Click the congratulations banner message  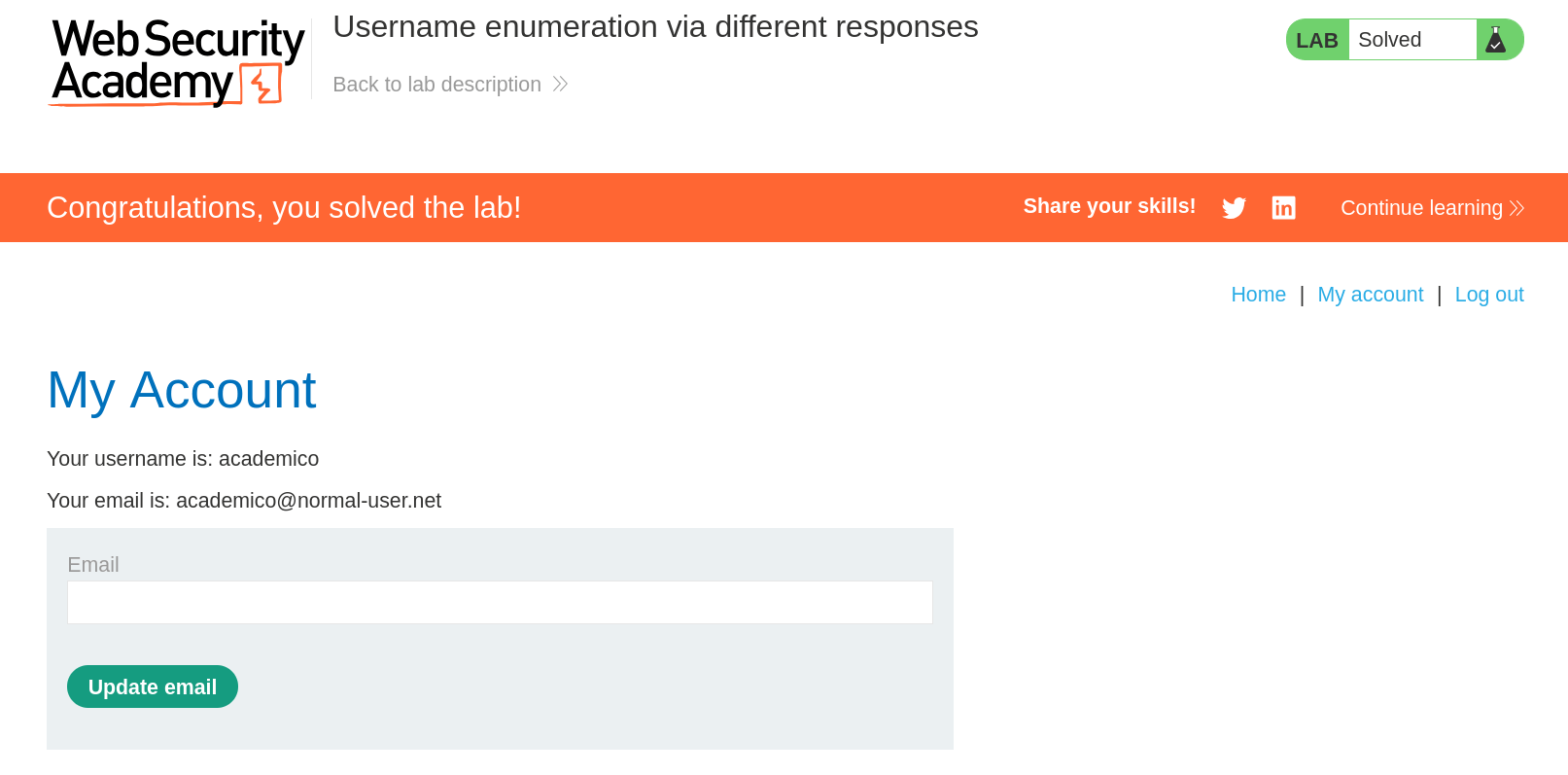point(284,208)
